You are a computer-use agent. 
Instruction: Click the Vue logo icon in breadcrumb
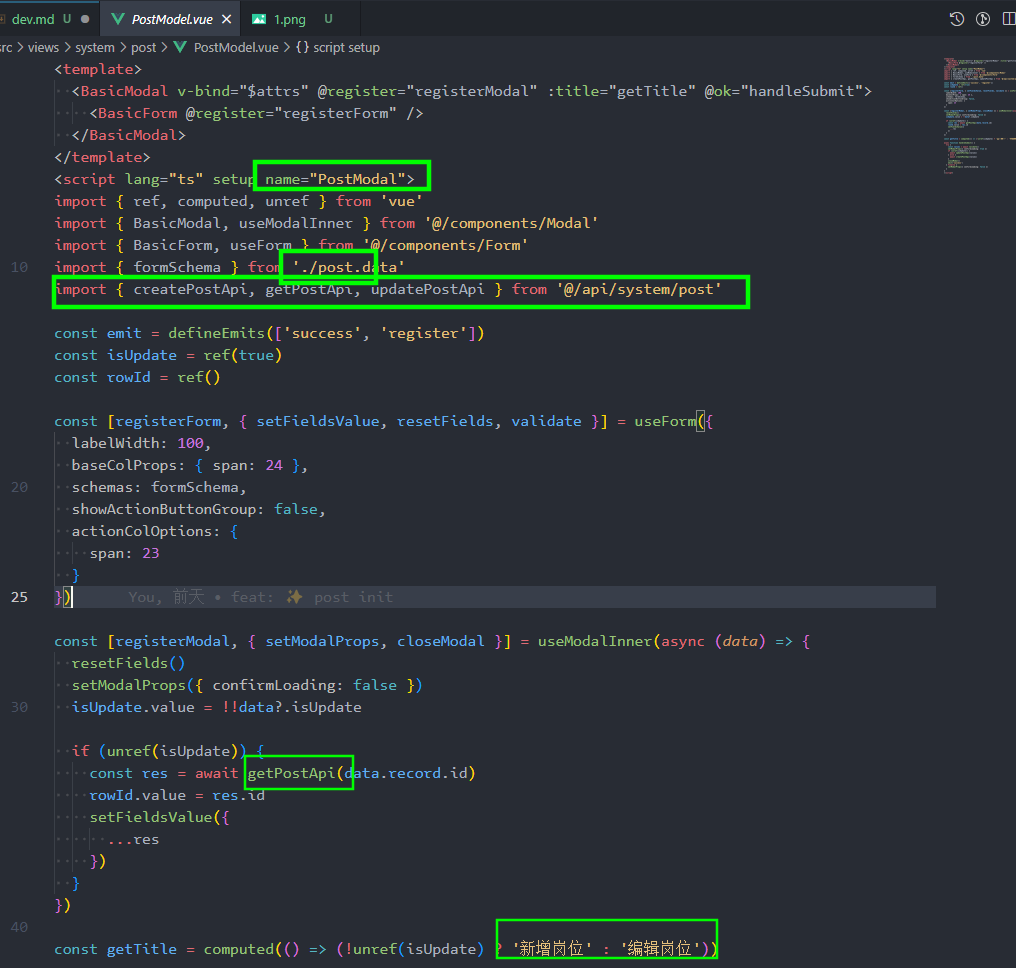tap(180, 47)
